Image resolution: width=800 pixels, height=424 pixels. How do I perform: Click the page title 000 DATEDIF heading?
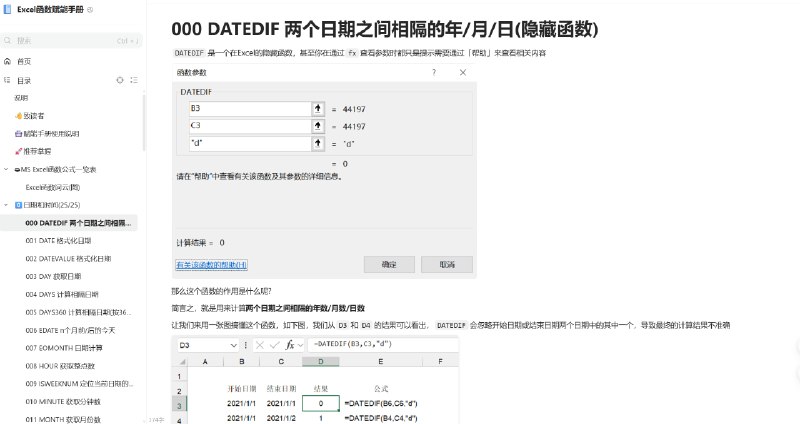click(x=385, y=29)
